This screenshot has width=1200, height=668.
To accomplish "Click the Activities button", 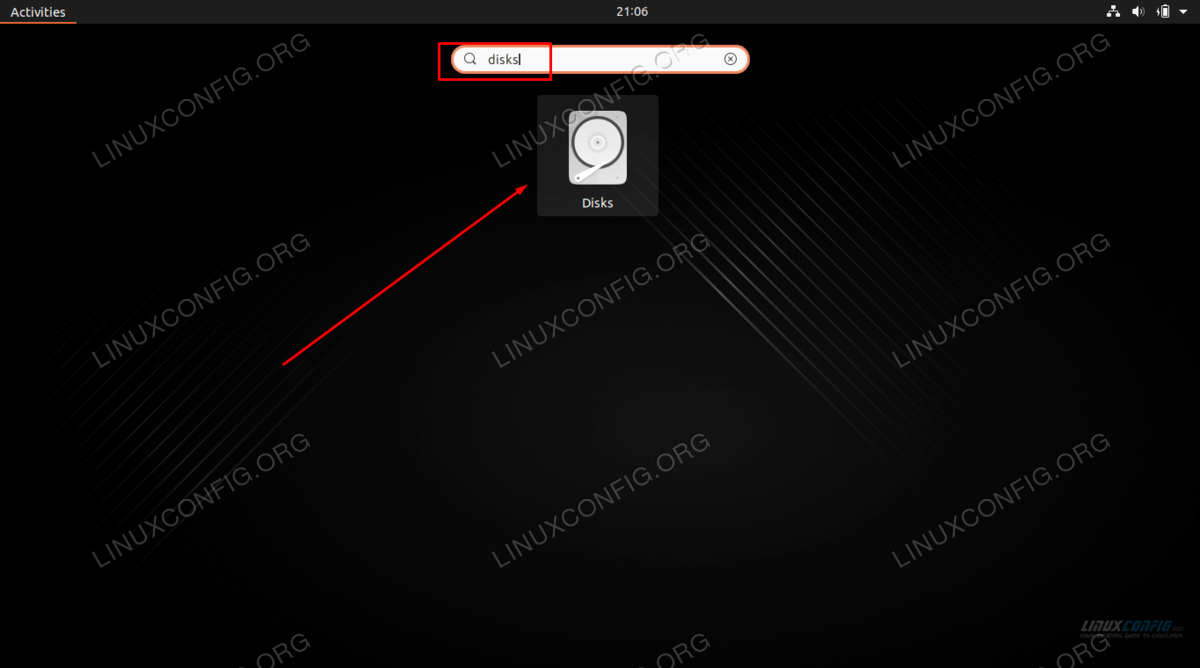I will (x=38, y=12).
